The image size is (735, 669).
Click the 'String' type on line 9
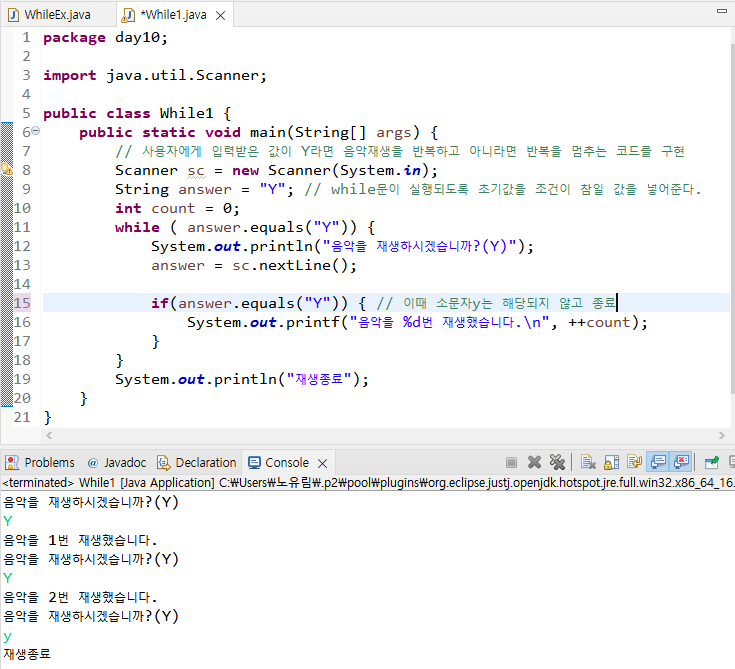(x=142, y=189)
